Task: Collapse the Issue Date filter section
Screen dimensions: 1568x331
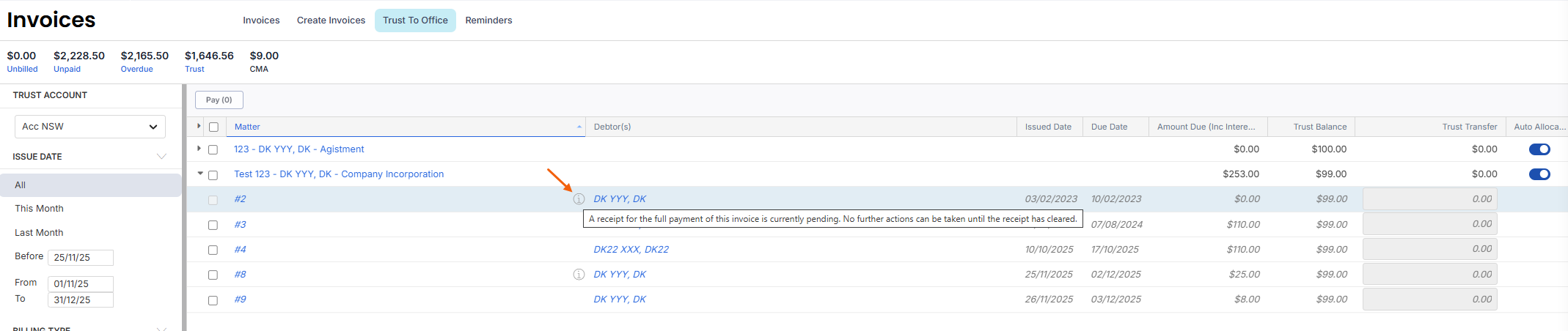Action: pos(162,157)
